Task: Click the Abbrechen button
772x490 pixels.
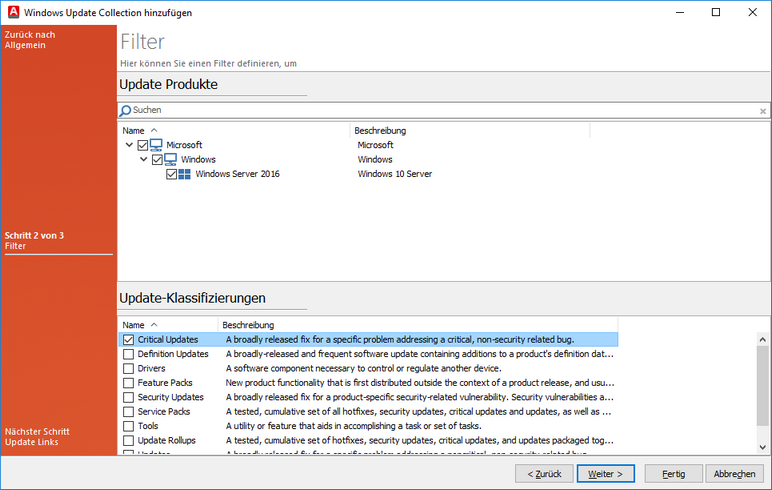Action: click(x=735, y=474)
